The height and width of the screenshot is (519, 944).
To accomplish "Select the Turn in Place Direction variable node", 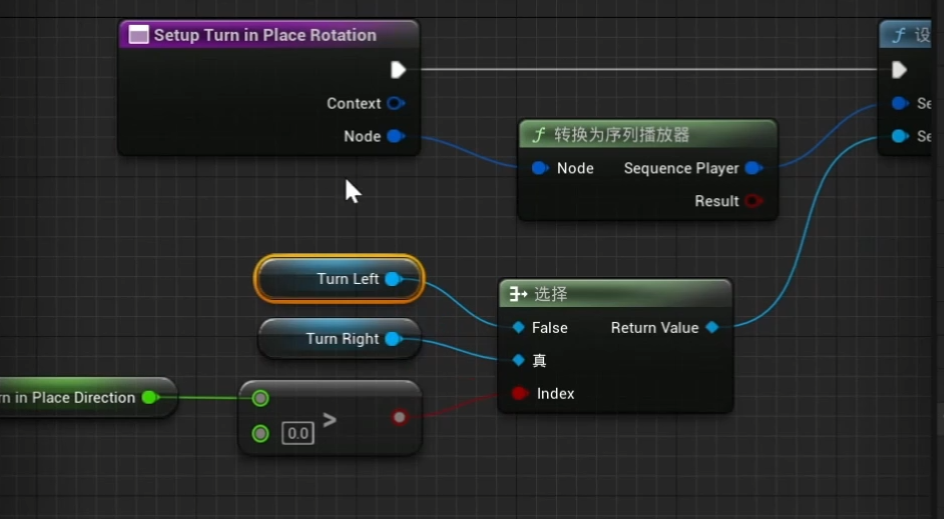I will tap(87, 397).
